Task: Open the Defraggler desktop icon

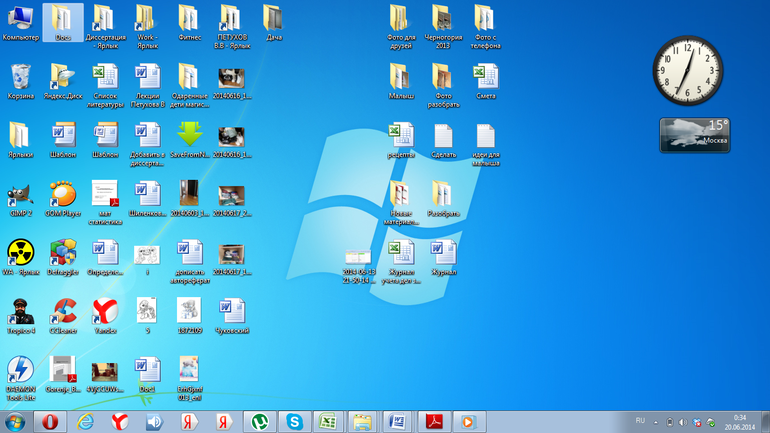Action: click(x=63, y=253)
